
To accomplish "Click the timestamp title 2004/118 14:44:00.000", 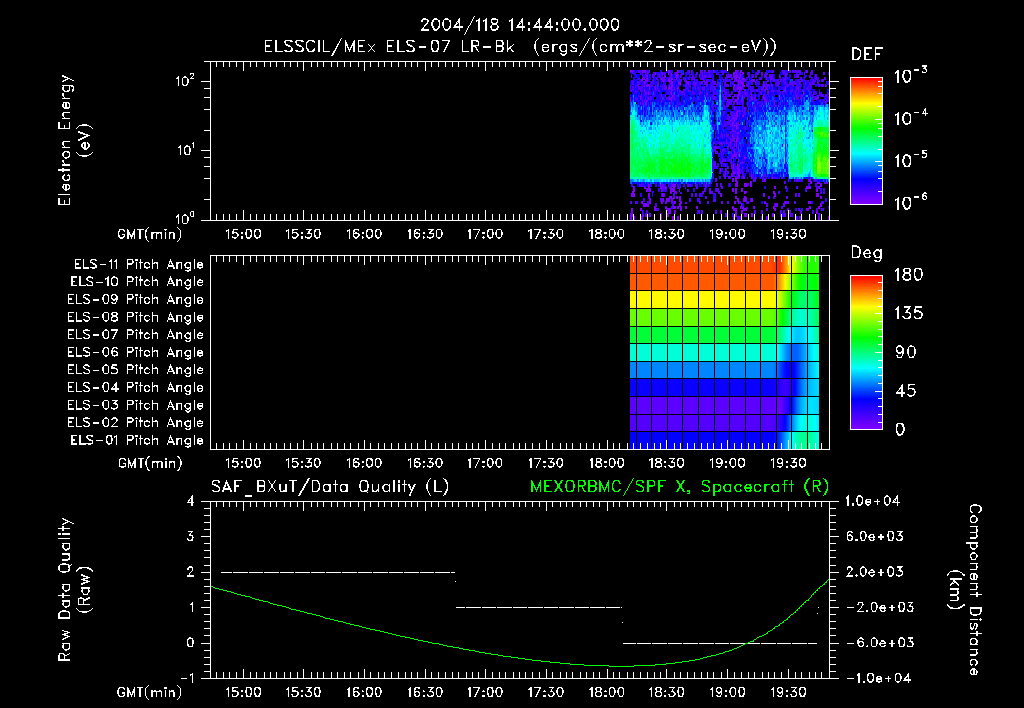I will (x=519, y=25).
